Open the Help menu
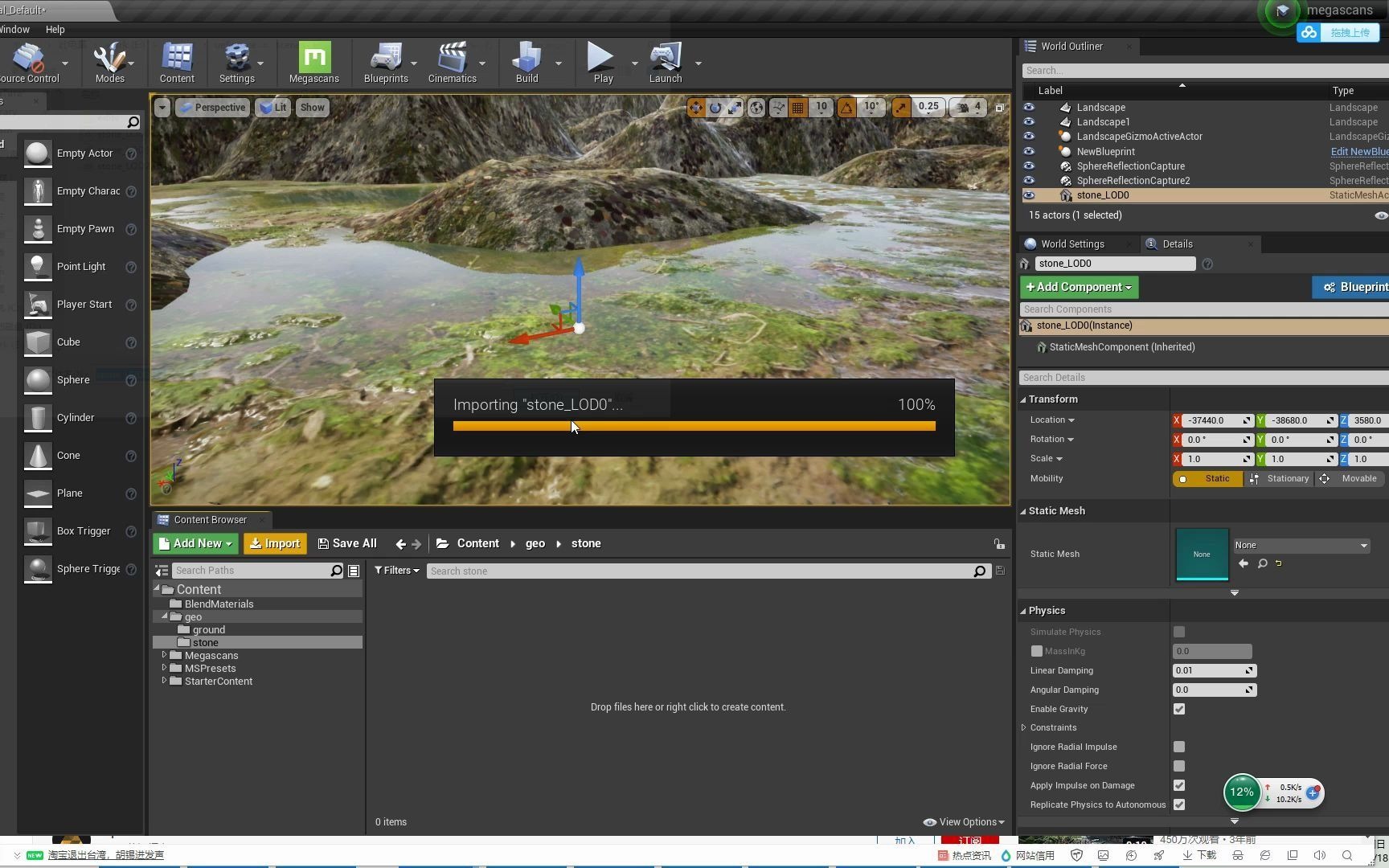The height and width of the screenshot is (868, 1389). tap(55, 29)
